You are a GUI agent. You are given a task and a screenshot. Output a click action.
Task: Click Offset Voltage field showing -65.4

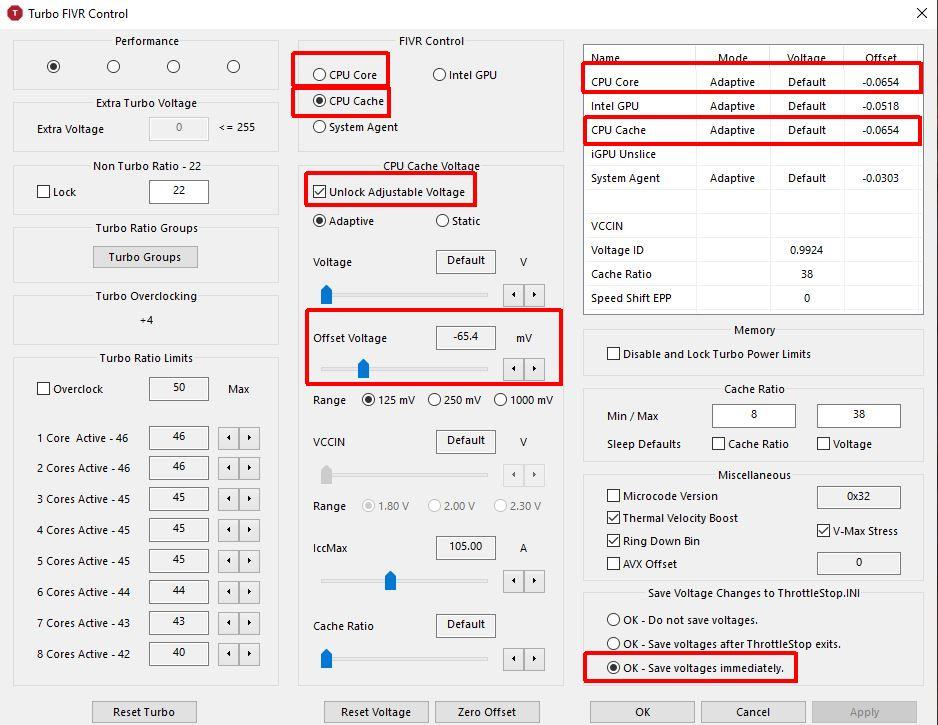(466, 337)
